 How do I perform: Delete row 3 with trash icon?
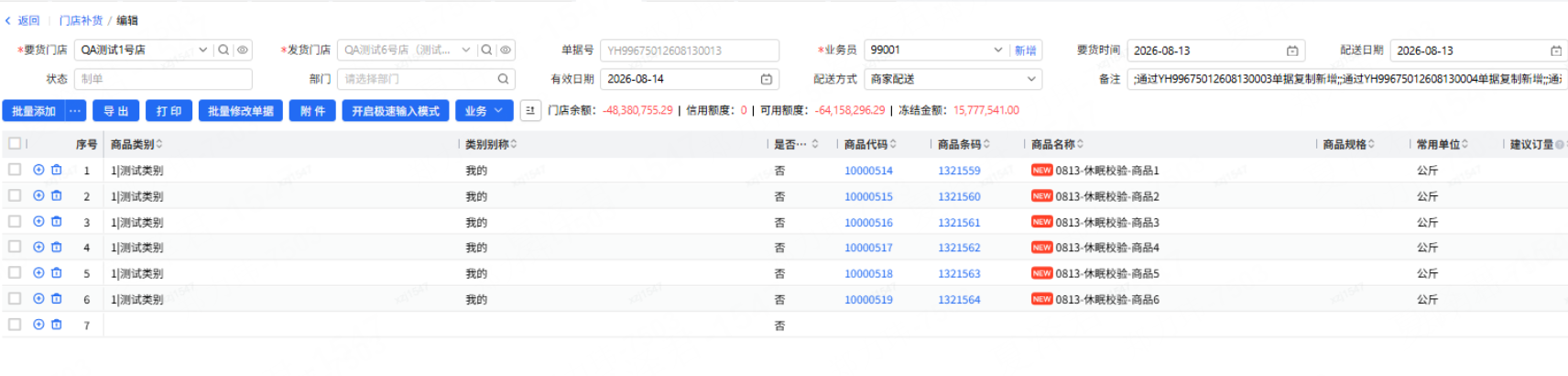57,221
